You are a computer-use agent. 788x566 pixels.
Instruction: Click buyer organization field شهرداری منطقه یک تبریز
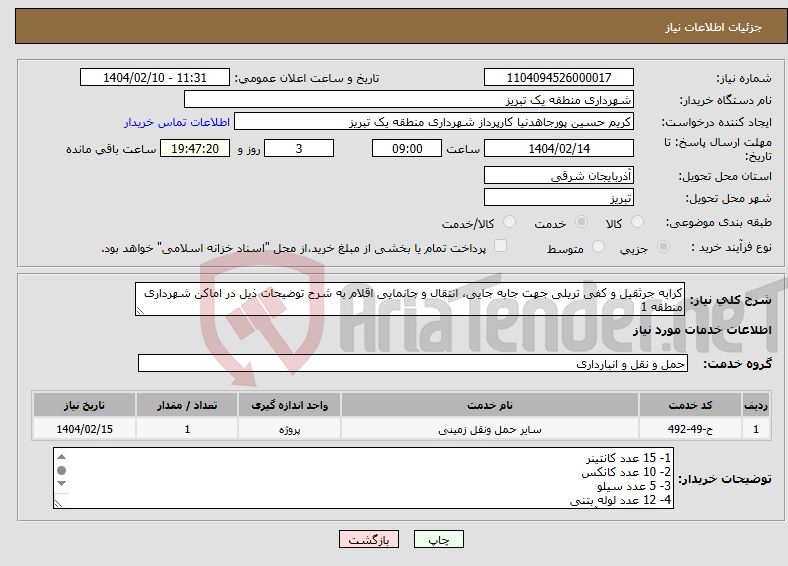(409, 100)
